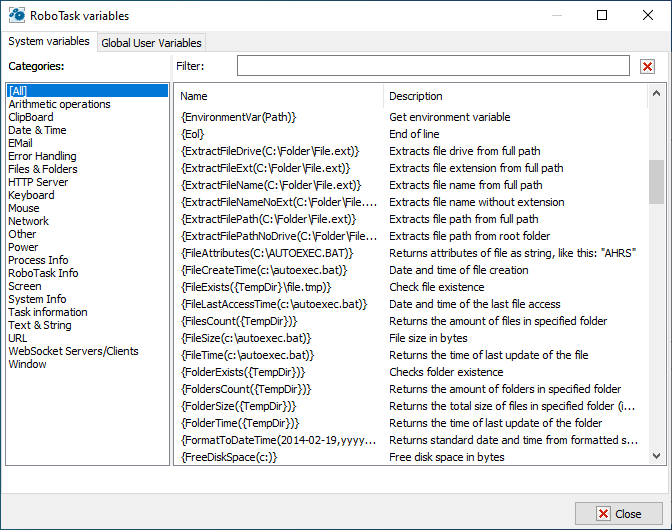This screenshot has width=672, height=530.
Task: Click the {EnvironmentVar(Path)} variable entry
Action: coord(238,117)
